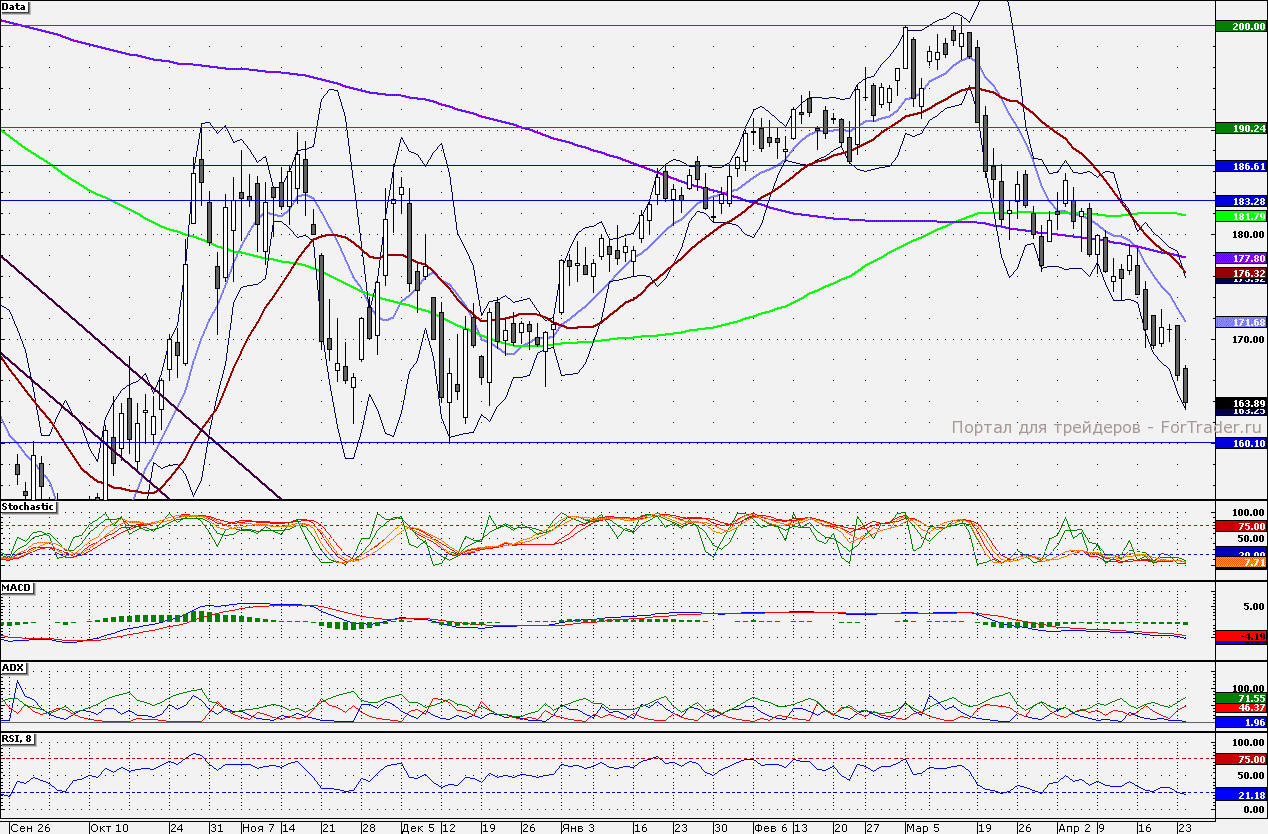Viewport: 1268px width, 834px height.
Task: Click the green 200.00 price level tag
Action: (x=1240, y=26)
